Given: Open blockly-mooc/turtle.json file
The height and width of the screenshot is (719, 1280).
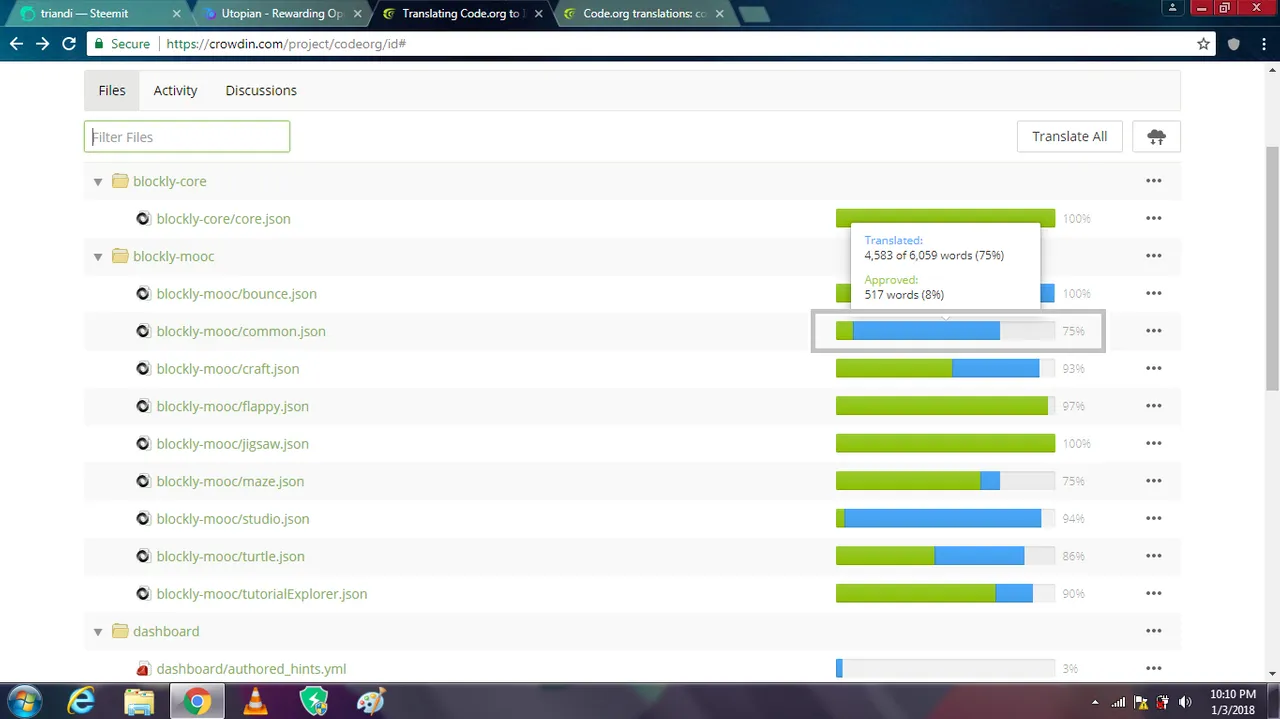Looking at the screenshot, I should [231, 556].
